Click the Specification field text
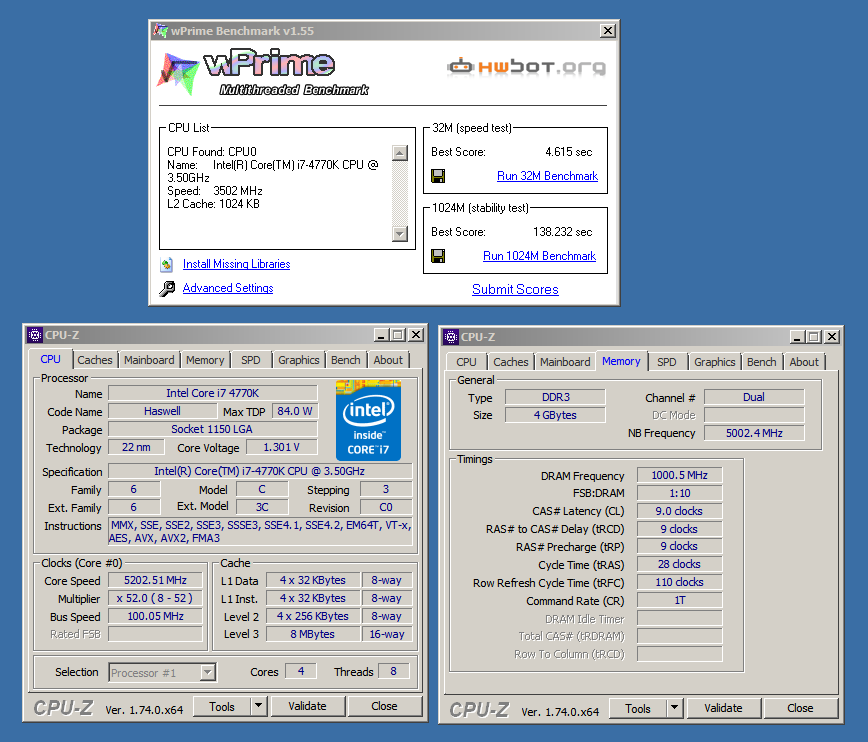 260,471
